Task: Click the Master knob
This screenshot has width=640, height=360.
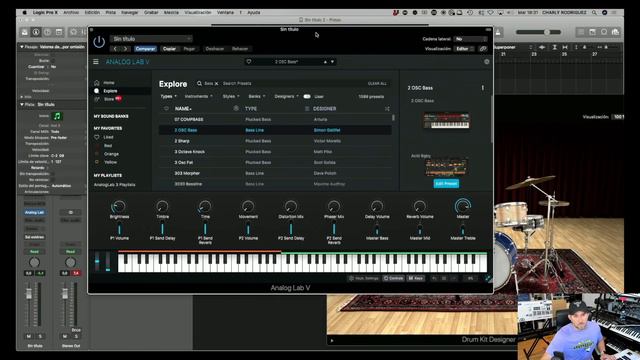Action: coord(463,206)
